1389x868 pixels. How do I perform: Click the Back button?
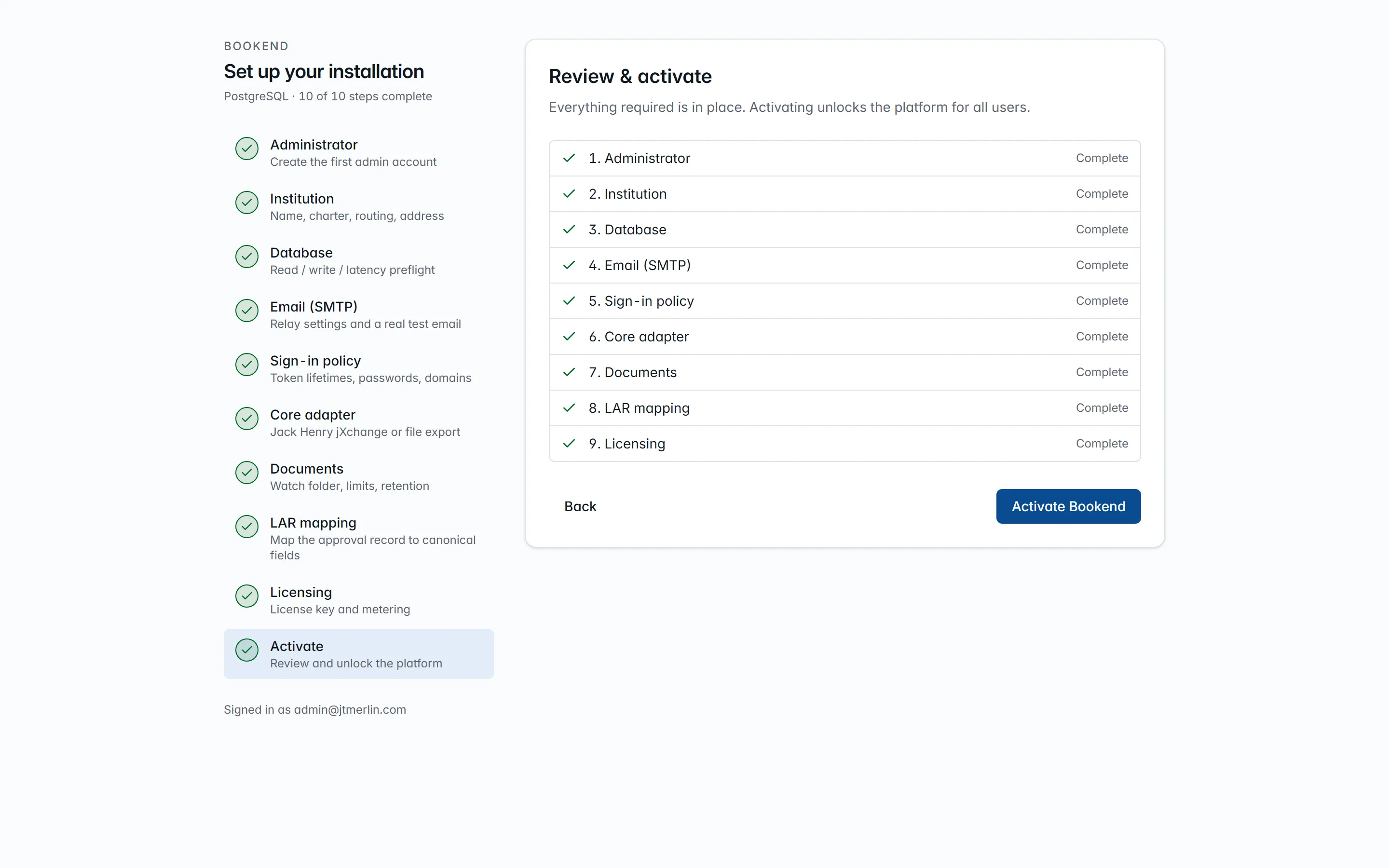pos(580,506)
